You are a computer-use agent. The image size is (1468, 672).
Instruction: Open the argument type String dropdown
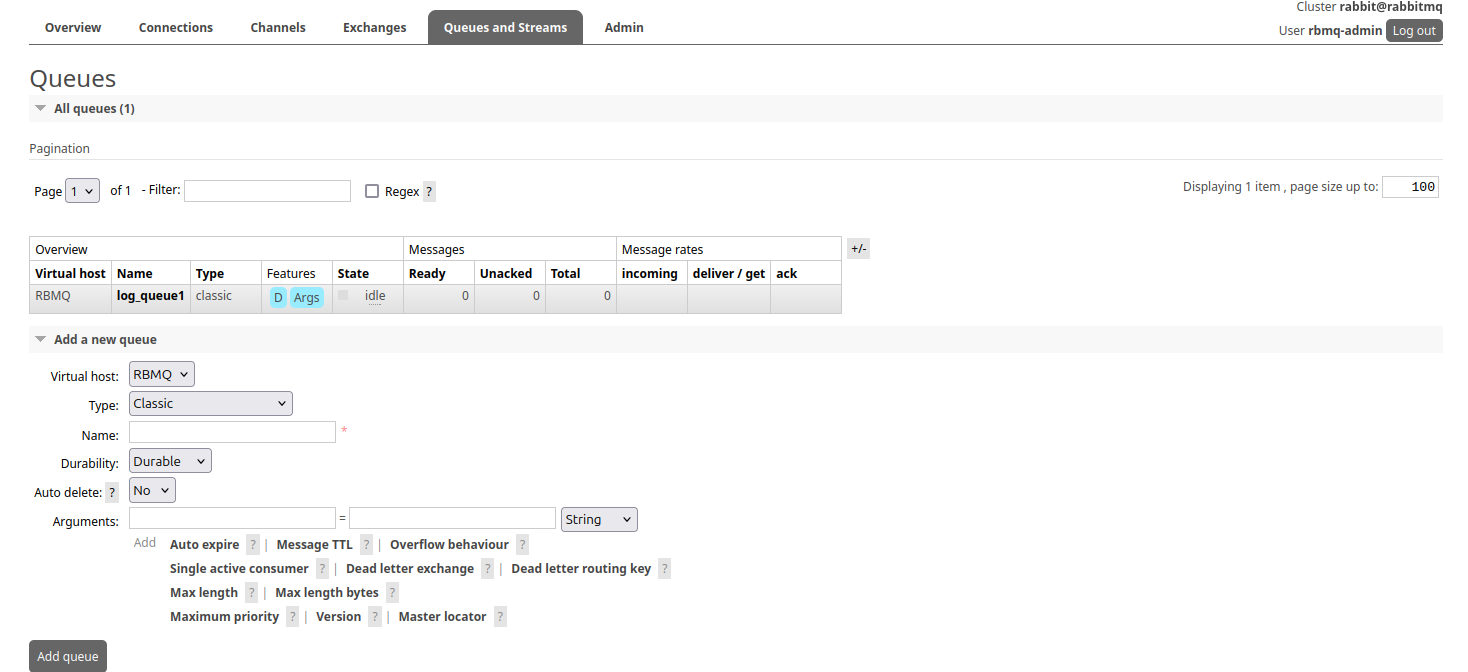point(599,519)
